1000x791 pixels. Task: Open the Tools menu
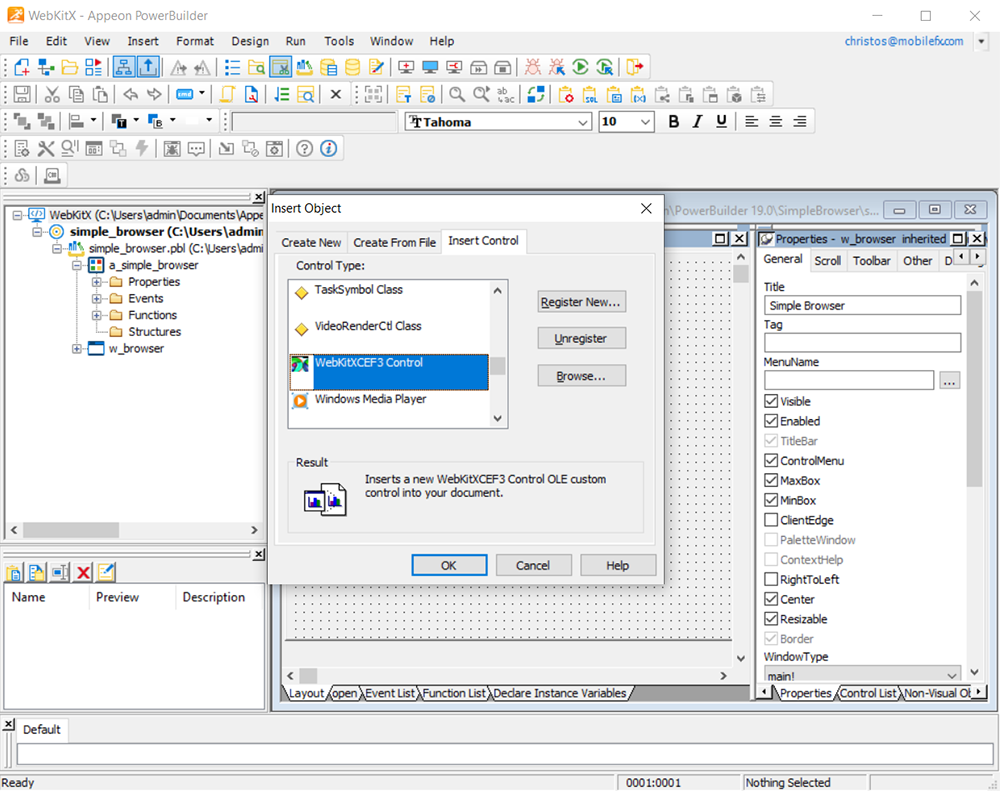click(x=339, y=41)
